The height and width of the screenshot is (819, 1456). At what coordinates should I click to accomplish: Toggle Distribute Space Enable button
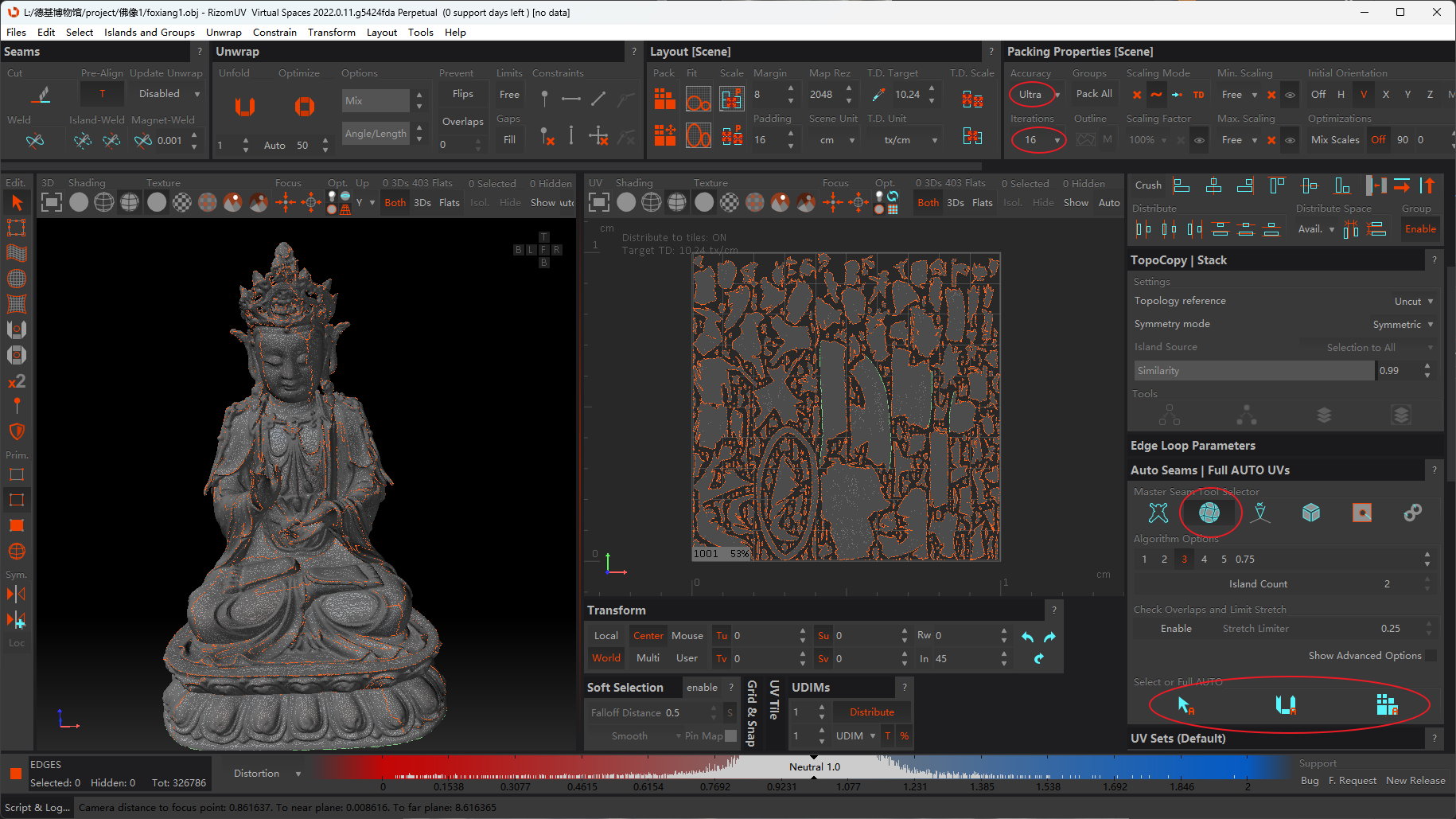1419,229
